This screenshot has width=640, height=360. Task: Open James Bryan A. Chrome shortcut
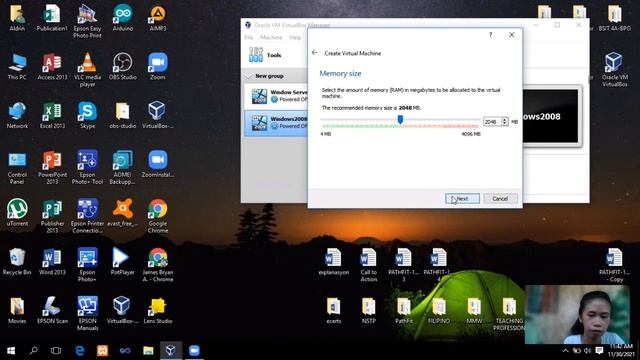click(x=158, y=265)
